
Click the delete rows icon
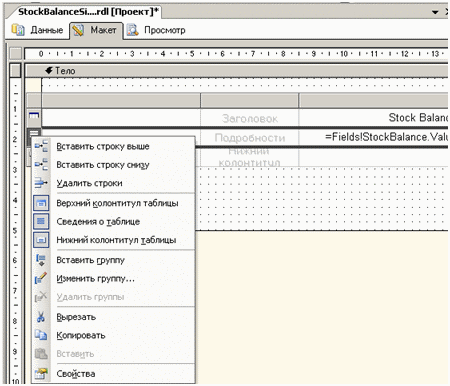tap(41, 183)
